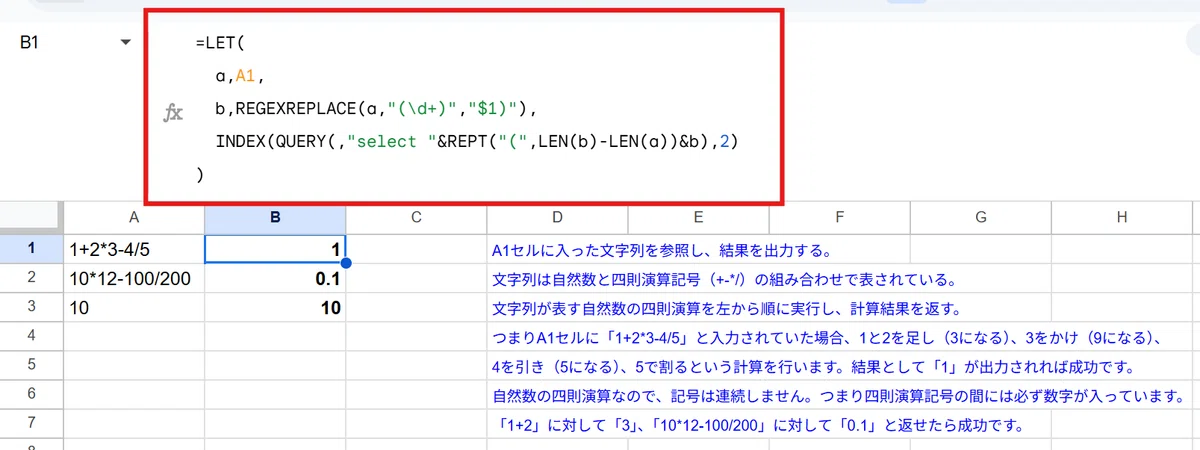Viewport: 1200px width, 450px height.
Task: Select row 7 header
Action: click(x=31, y=425)
